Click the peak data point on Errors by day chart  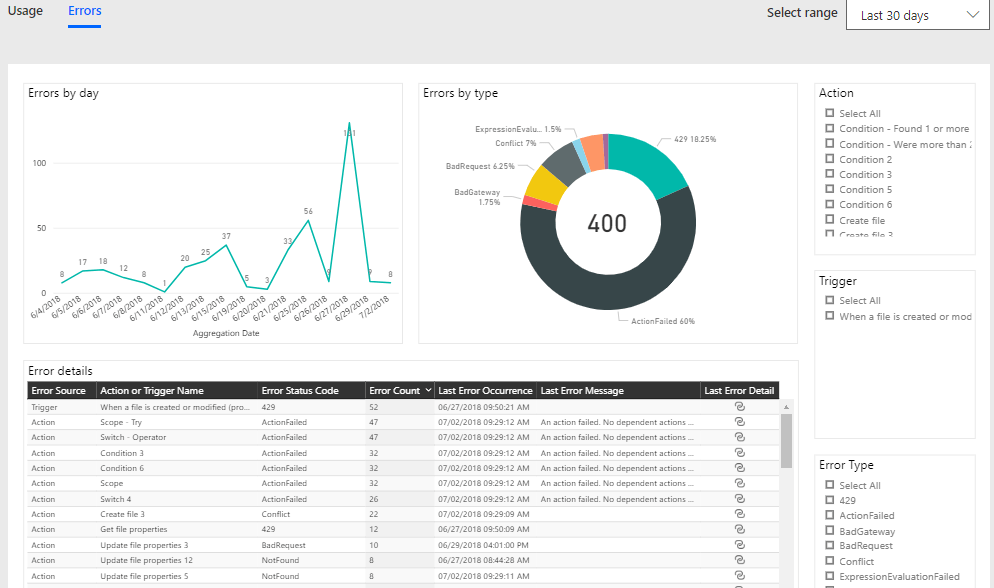click(x=349, y=124)
